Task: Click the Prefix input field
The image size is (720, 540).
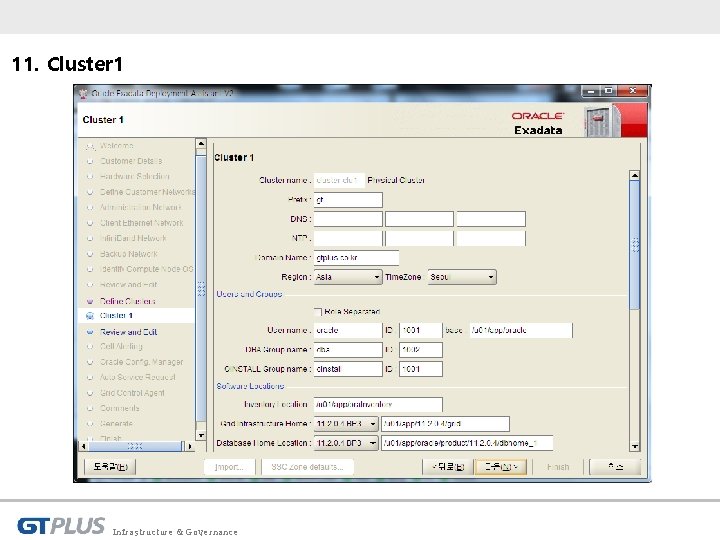Action: pos(348,200)
